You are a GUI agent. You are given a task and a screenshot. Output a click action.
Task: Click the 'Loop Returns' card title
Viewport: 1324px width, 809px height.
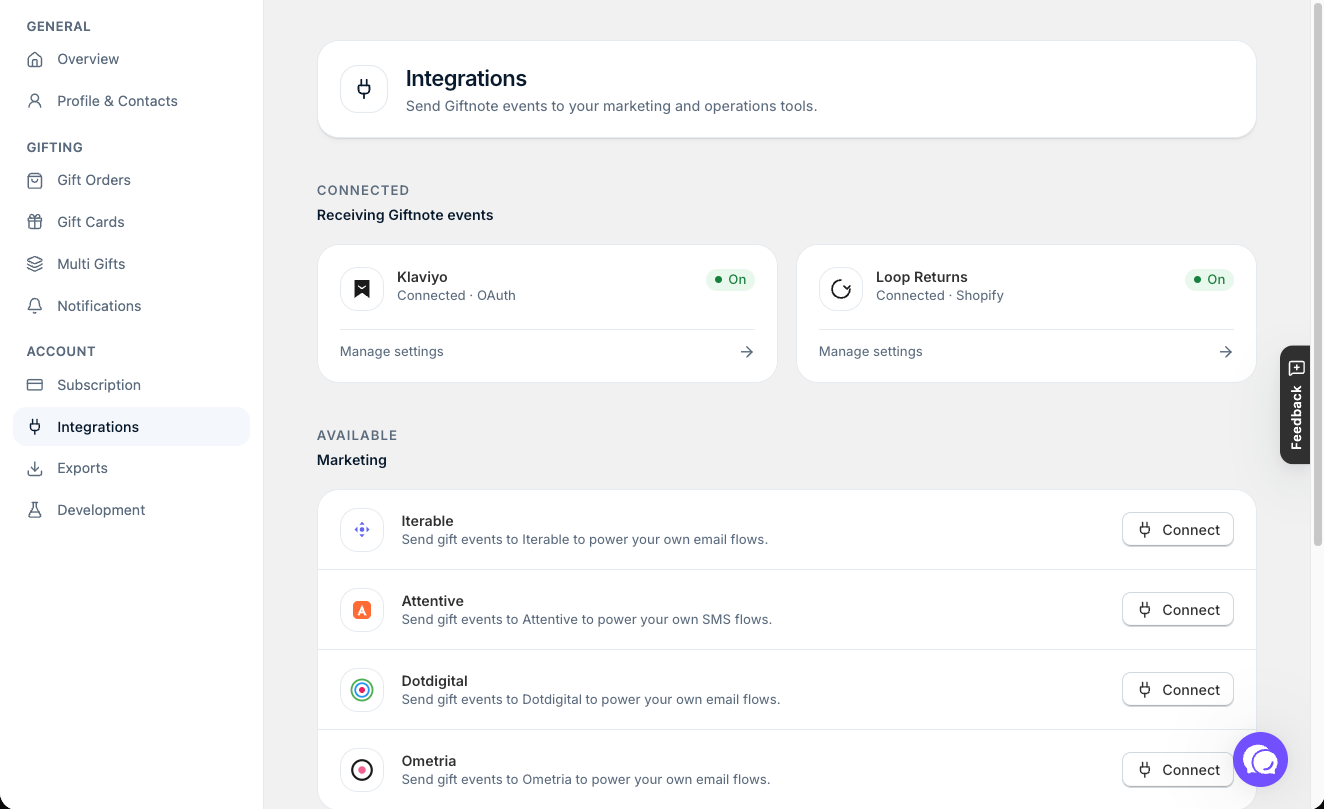pos(922,277)
